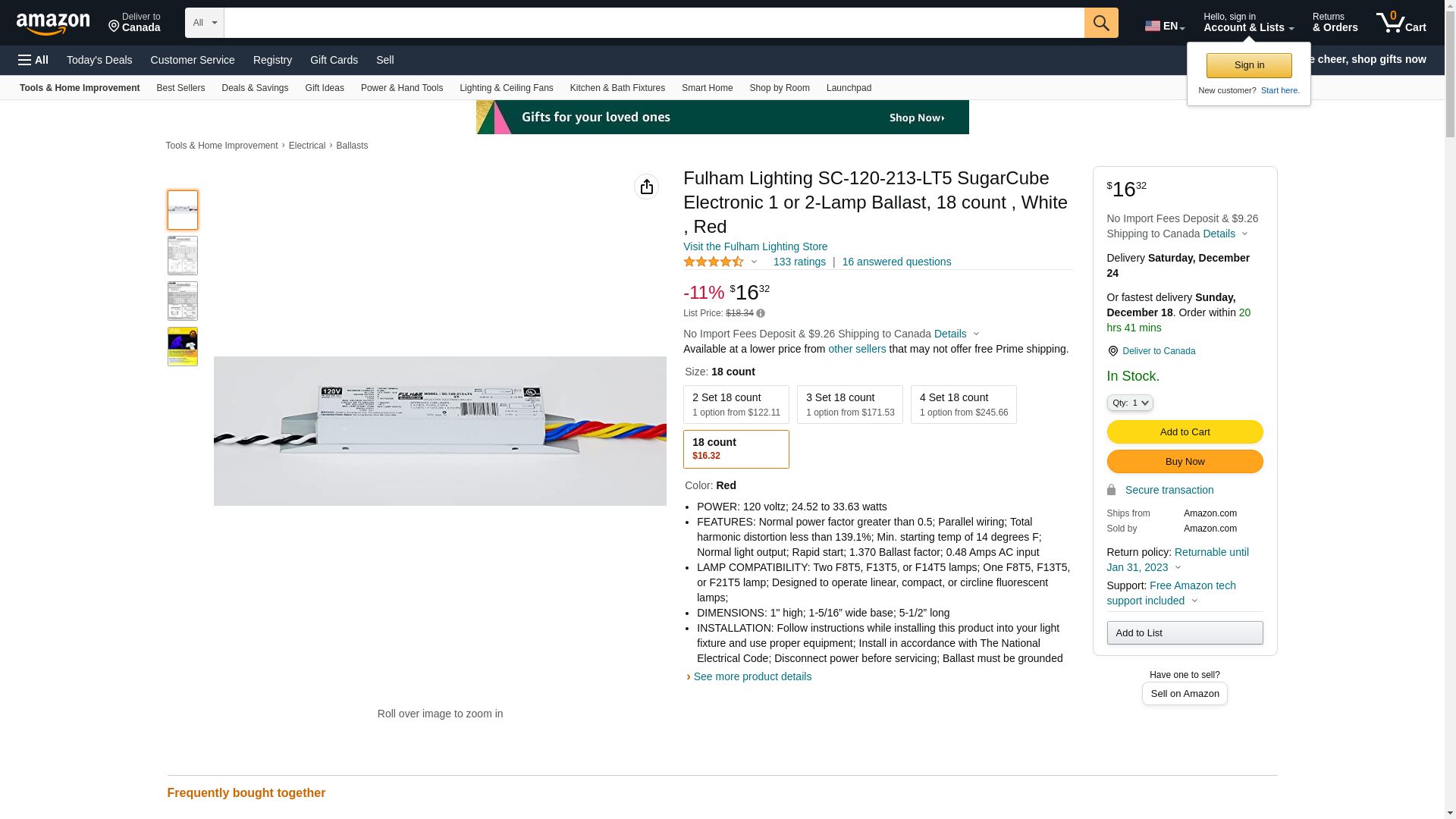This screenshot has height=819, width=1456.
Task: Click inside the search text field
Action: click(653, 23)
